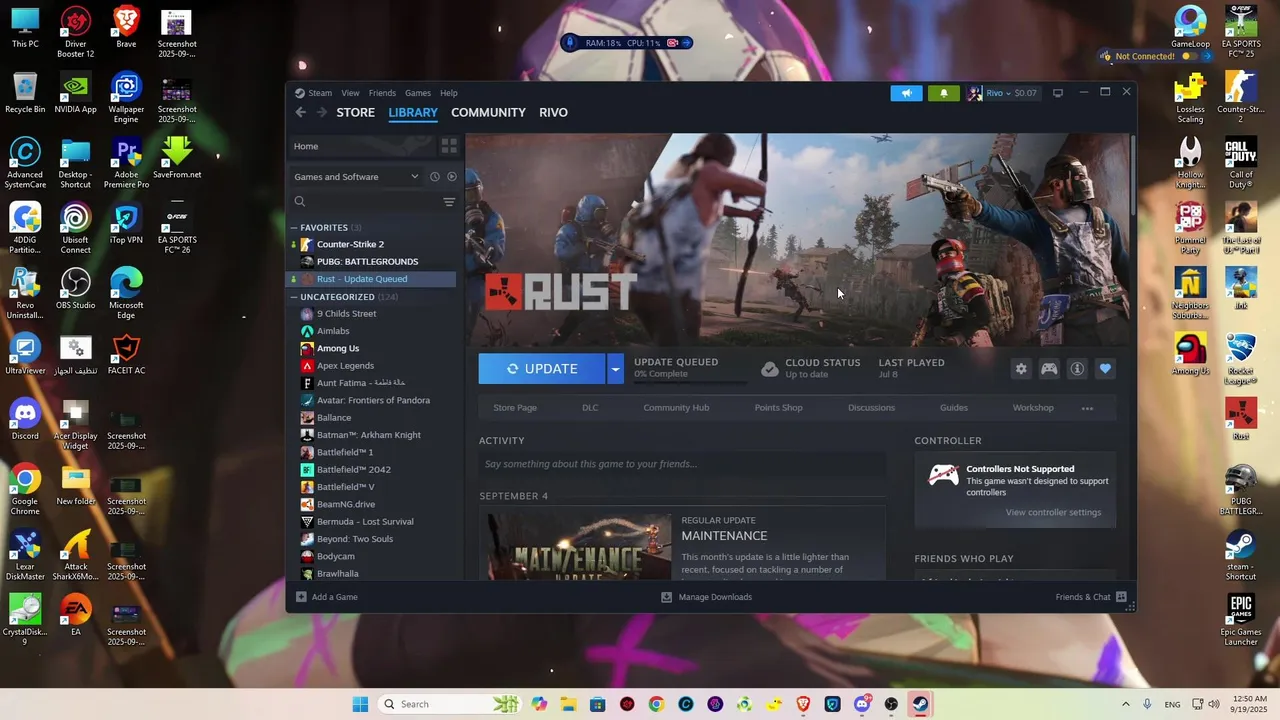Go to the Community tab
The width and height of the screenshot is (1280, 720).
pyautogui.click(x=488, y=112)
